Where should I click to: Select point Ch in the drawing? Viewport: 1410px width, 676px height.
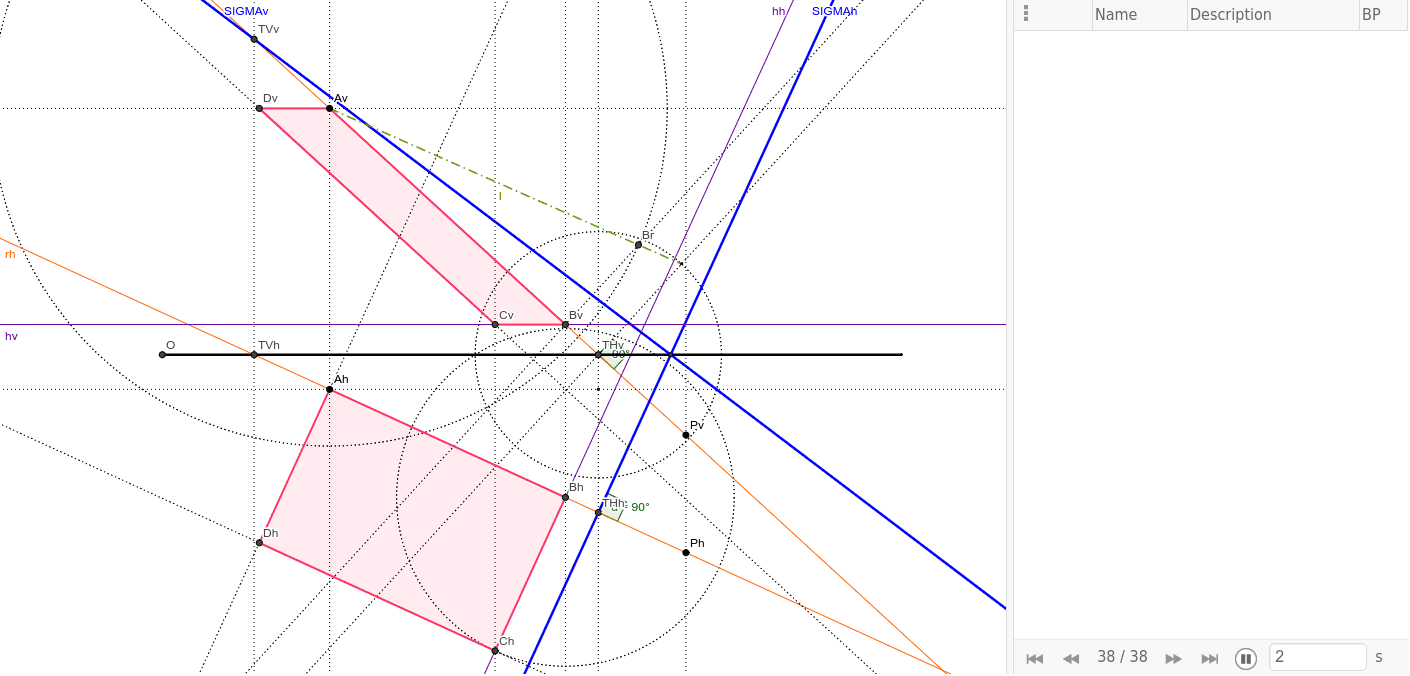pyautogui.click(x=495, y=650)
